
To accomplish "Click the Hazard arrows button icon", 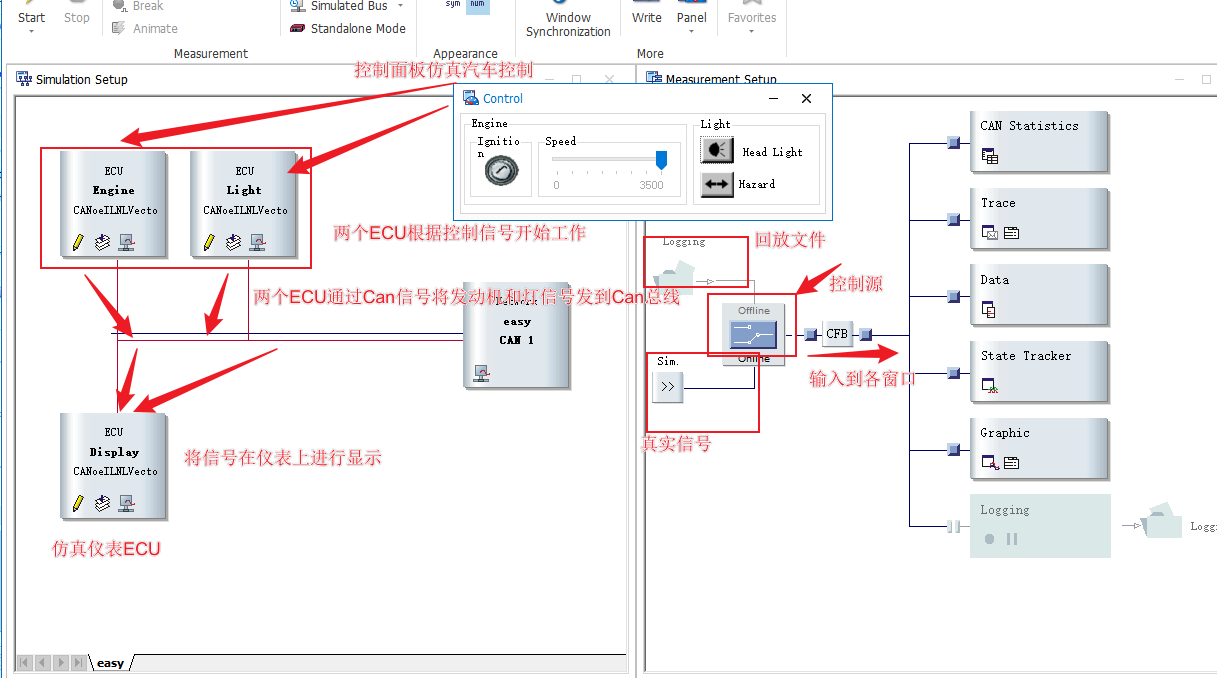I will 717,184.
